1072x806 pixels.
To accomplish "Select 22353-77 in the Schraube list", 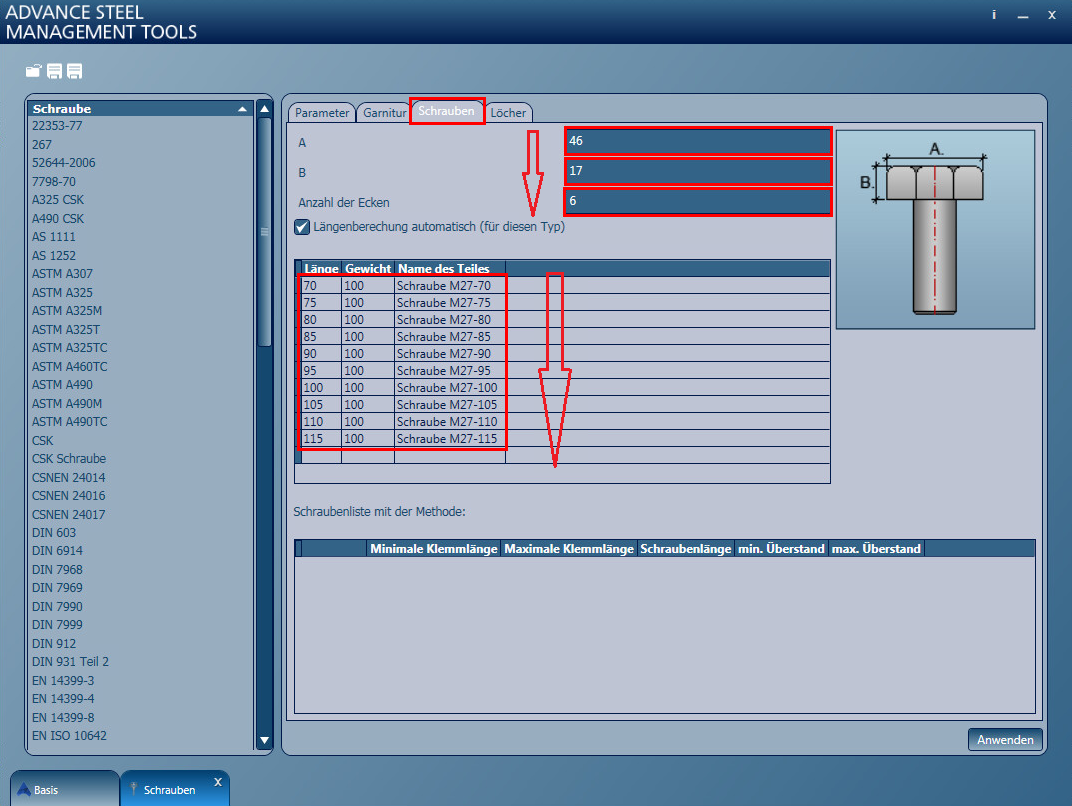I will pyautogui.click(x=57, y=126).
